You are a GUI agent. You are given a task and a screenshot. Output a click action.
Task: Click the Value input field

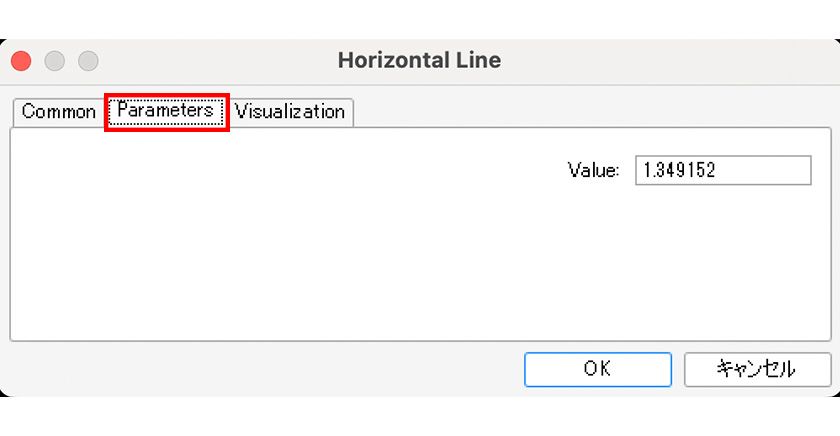722,170
